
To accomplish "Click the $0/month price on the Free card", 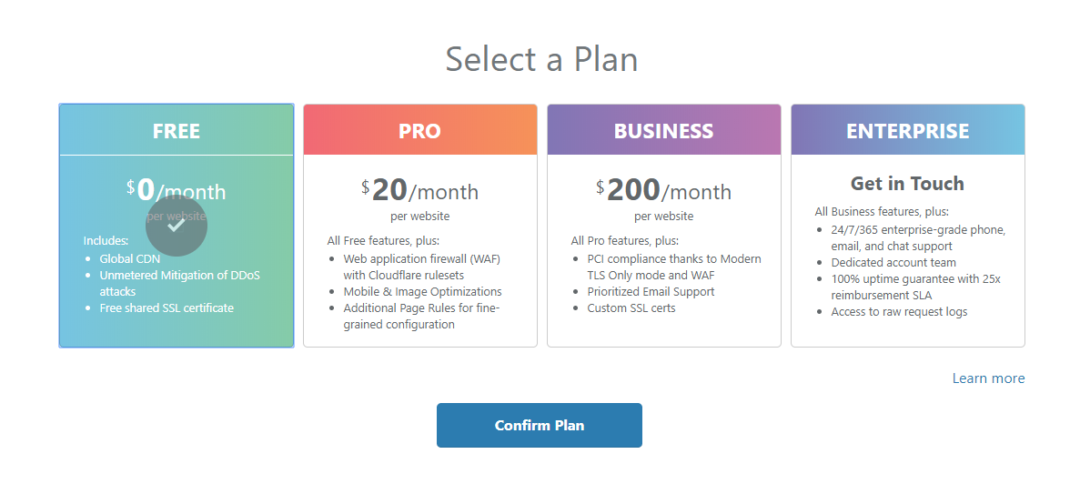I will point(176,190).
